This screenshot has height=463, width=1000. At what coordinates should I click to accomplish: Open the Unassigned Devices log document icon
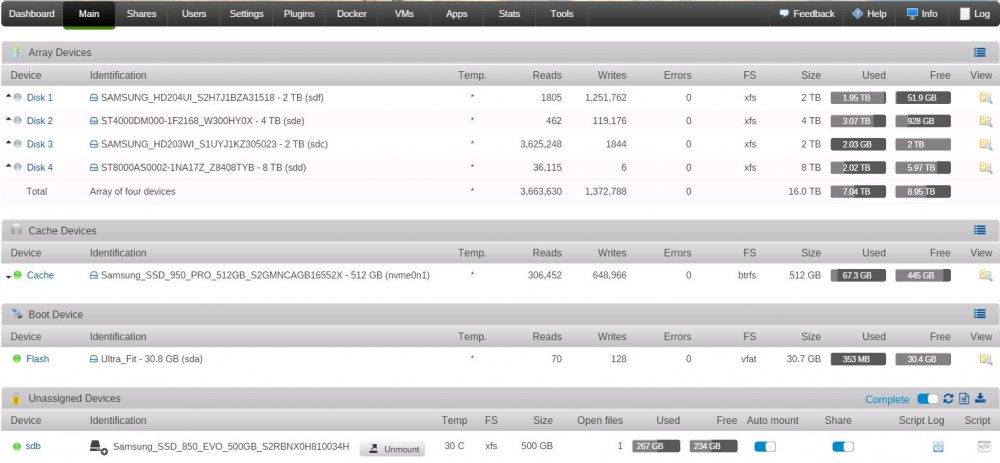(964, 399)
